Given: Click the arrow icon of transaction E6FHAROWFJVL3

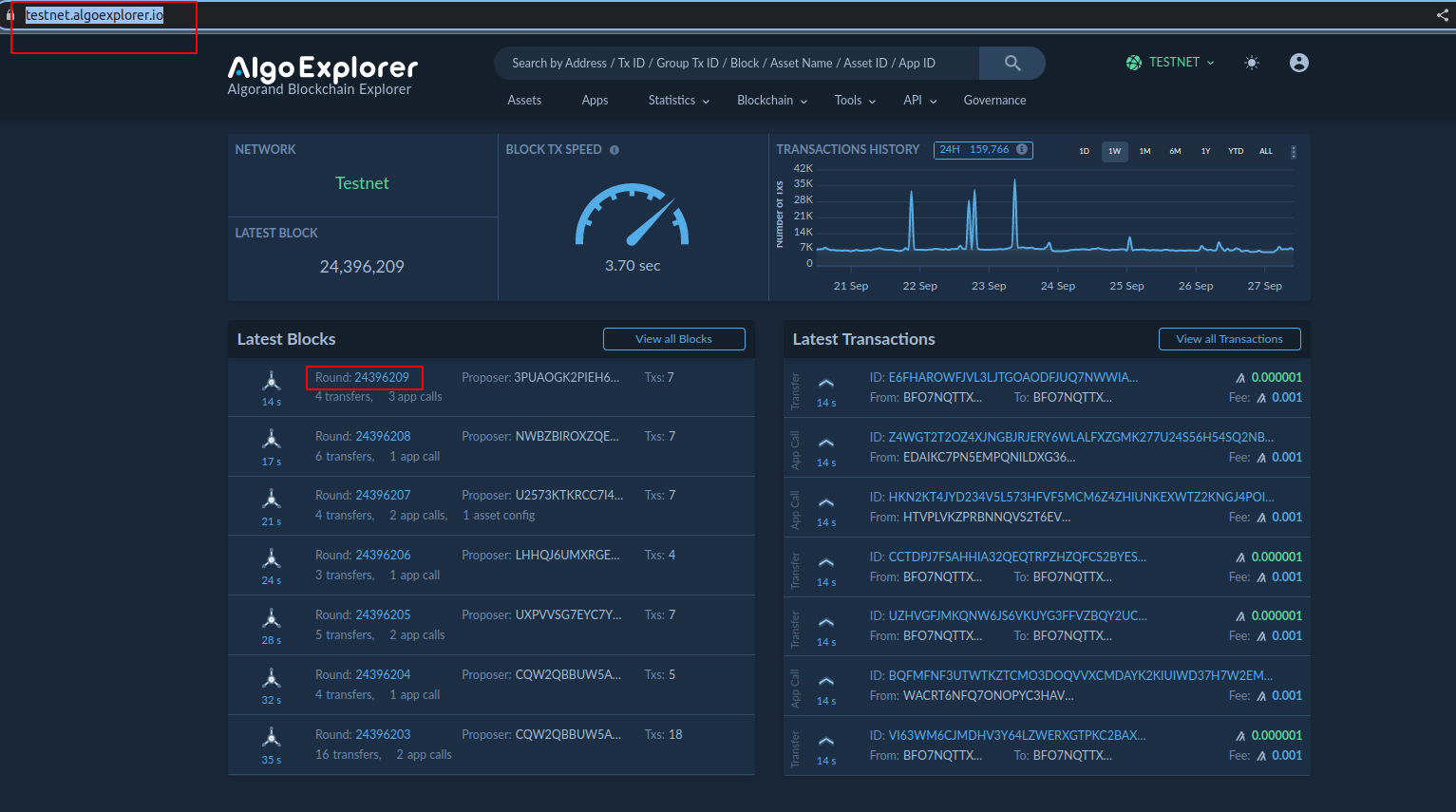Looking at the screenshot, I should tap(826, 384).
